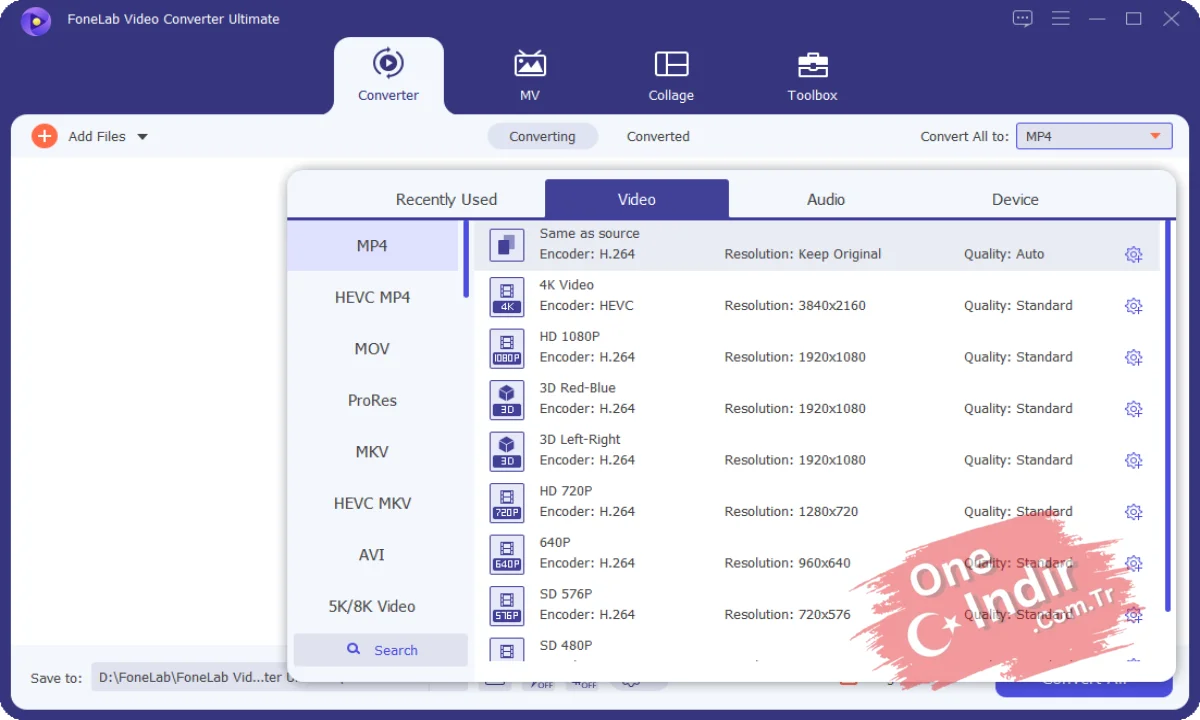Image resolution: width=1200 pixels, height=720 pixels.
Task: Select MOV format
Action: tap(372, 348)
